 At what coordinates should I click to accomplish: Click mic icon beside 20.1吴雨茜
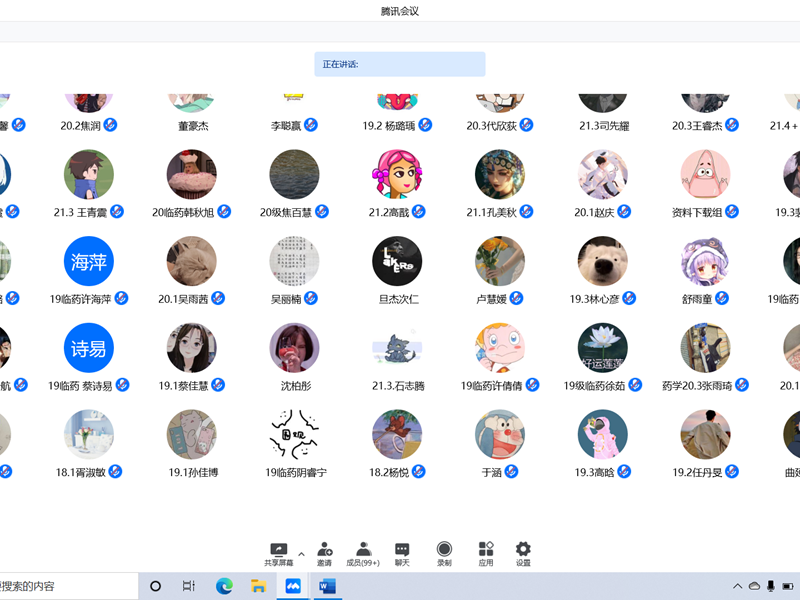(x=218, y=299)
